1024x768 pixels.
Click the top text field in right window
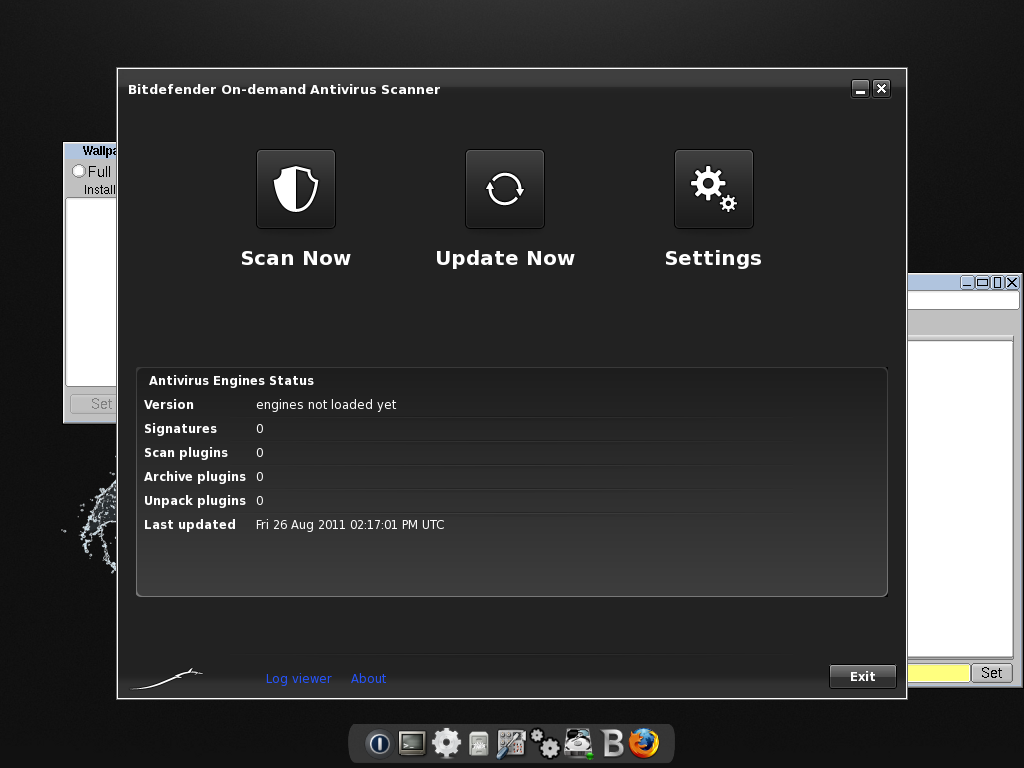pos(963,300)
